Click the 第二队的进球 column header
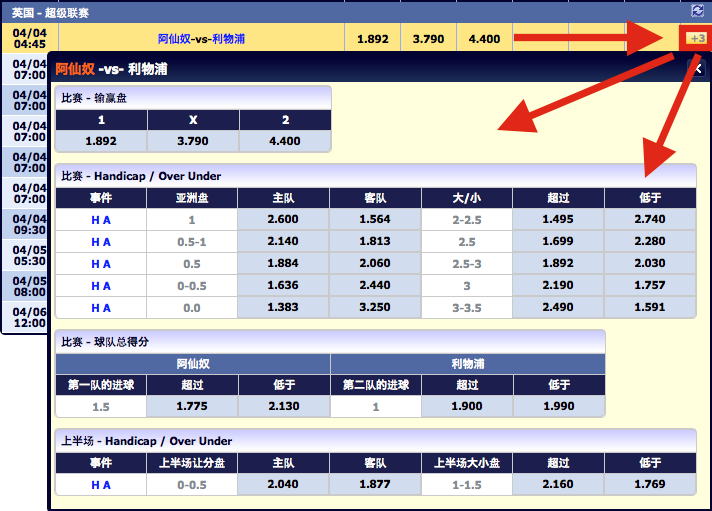The height and width of the screenshot is (511, 712). (x=376, y=385)
